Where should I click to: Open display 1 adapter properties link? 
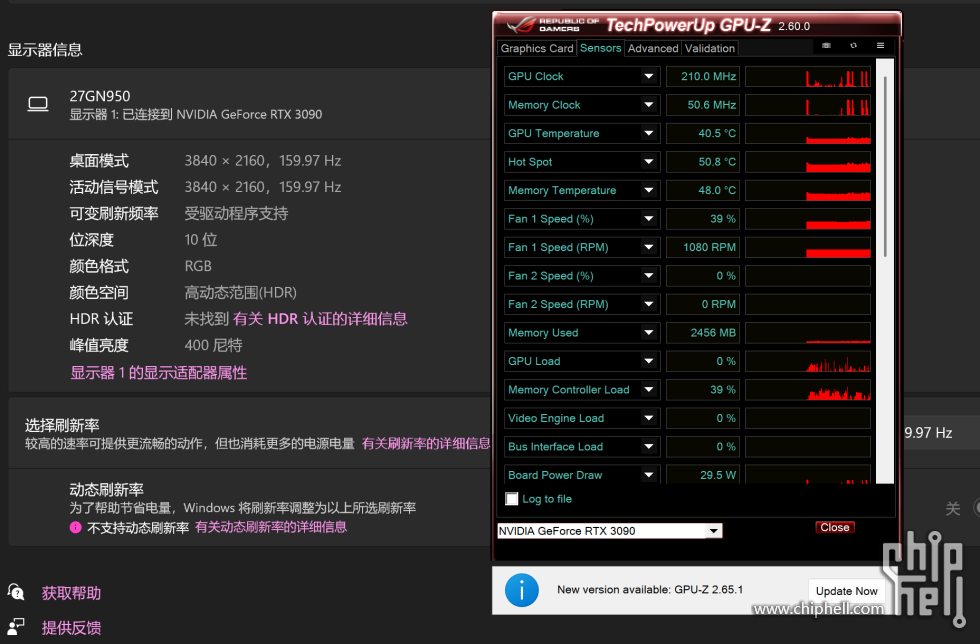click(x=159, y=373)
